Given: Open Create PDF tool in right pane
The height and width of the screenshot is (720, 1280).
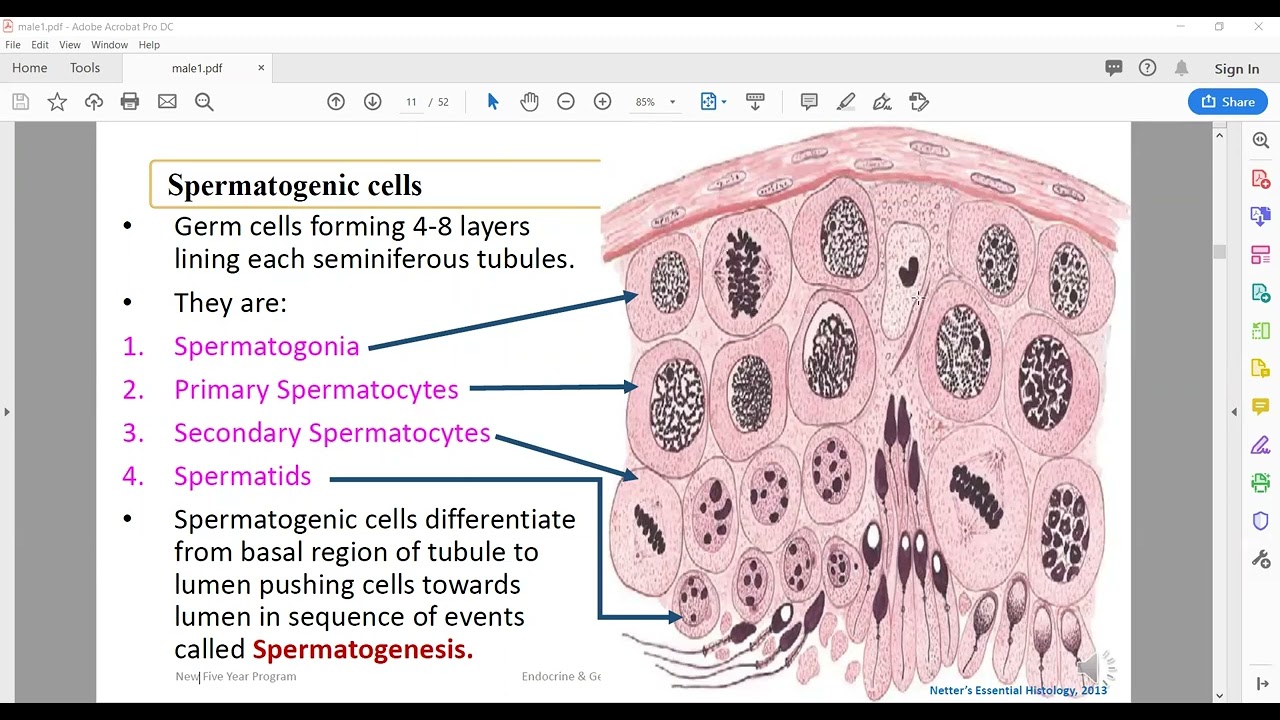Looking at the screenshot, I should [x=1261, y=179].
